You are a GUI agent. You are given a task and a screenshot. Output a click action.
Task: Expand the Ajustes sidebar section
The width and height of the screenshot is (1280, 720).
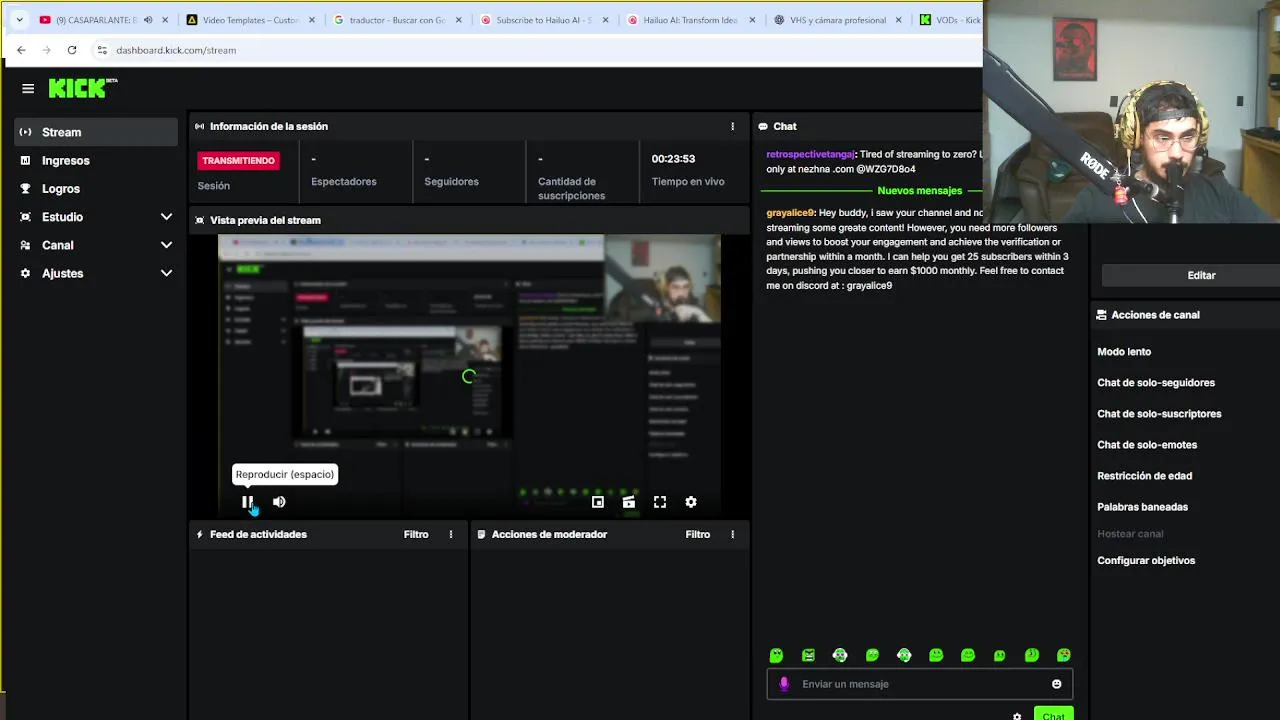click(x=166, y=273)
